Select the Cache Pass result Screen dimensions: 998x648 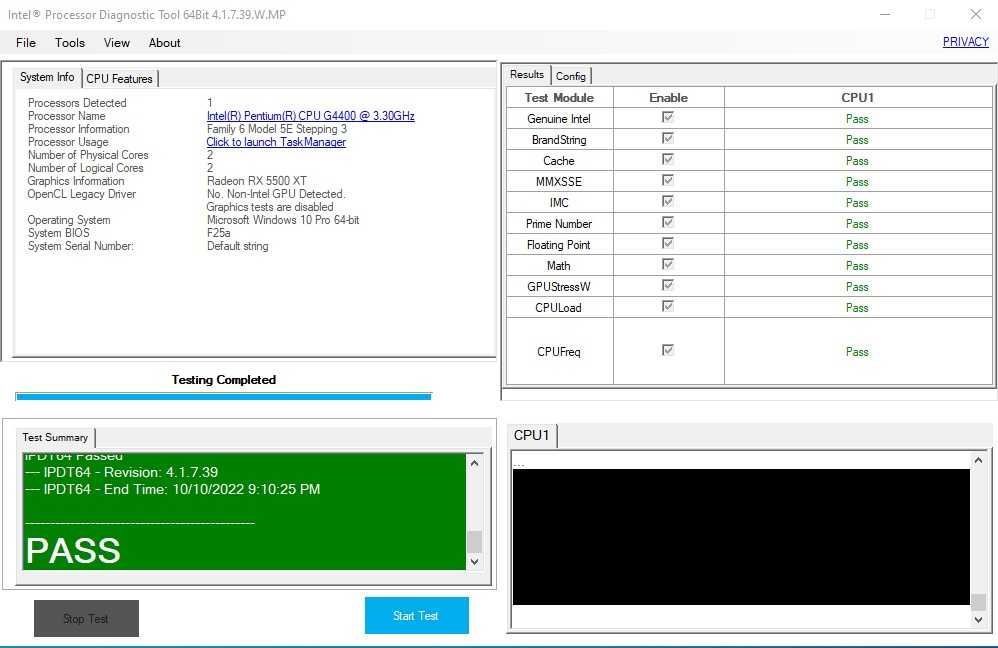point(857,161)
